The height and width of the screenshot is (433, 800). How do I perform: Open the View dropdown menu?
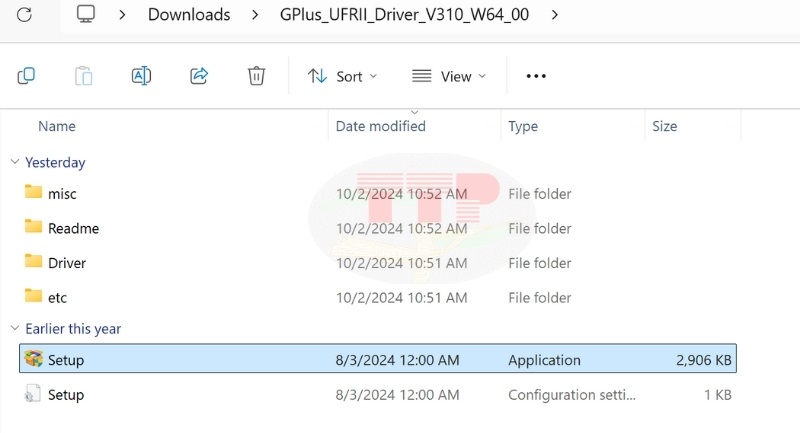448,76
